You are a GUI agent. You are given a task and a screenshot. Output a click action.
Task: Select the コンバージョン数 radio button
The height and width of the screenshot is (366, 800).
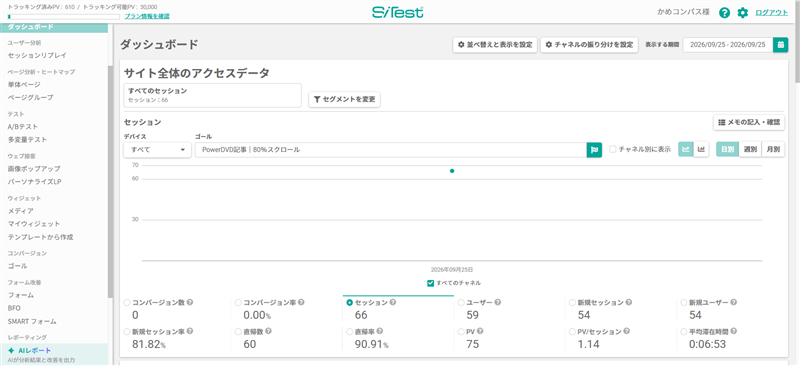tap(127, 302)
